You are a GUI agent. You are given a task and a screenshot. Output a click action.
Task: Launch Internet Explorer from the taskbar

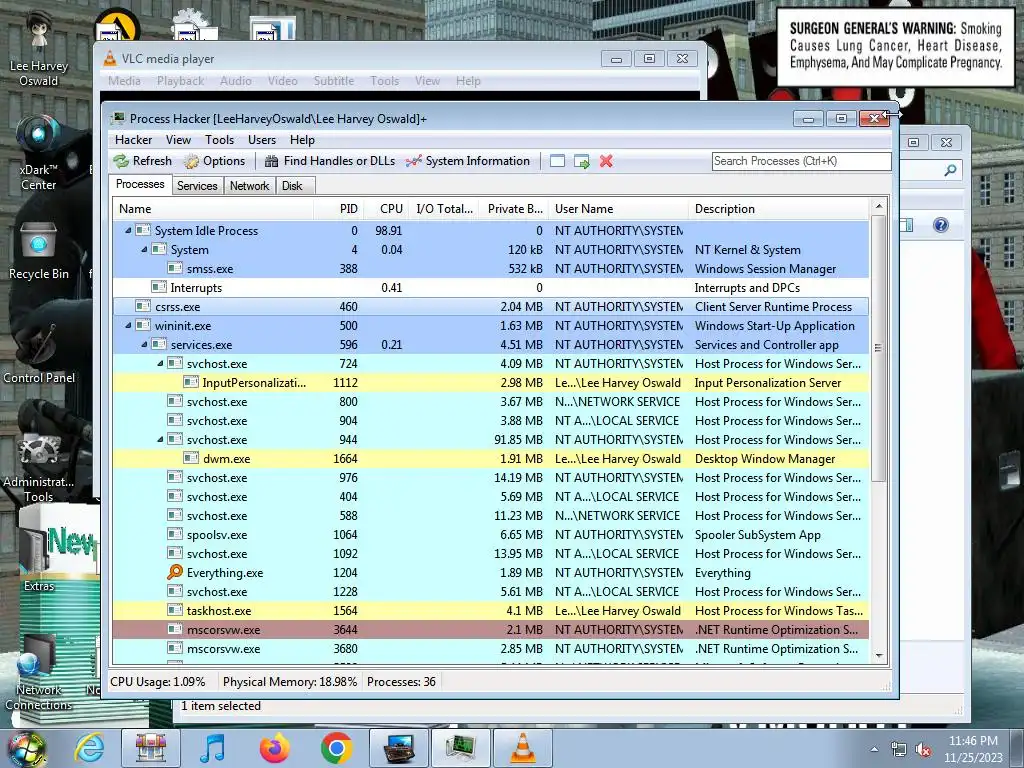tap(89, 748)
